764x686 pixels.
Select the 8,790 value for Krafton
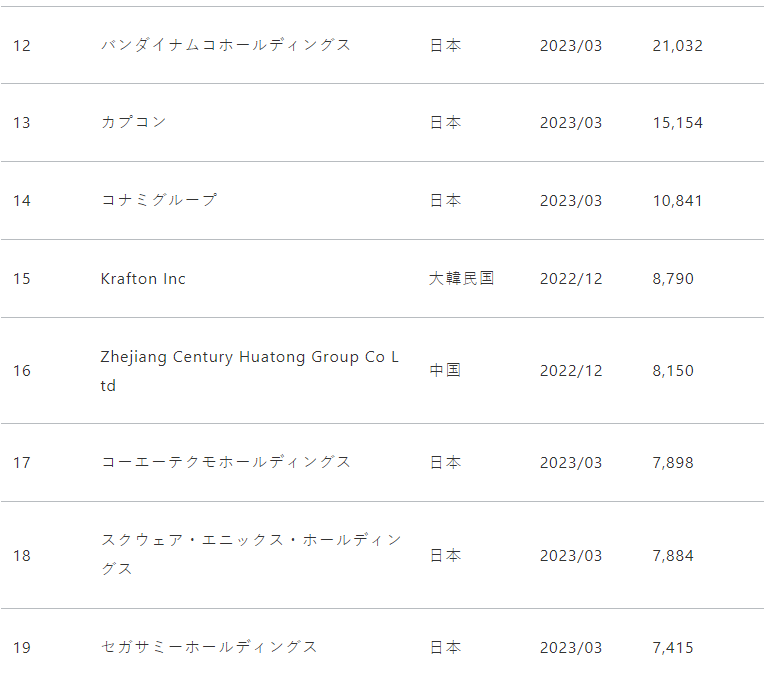[673, 279]
